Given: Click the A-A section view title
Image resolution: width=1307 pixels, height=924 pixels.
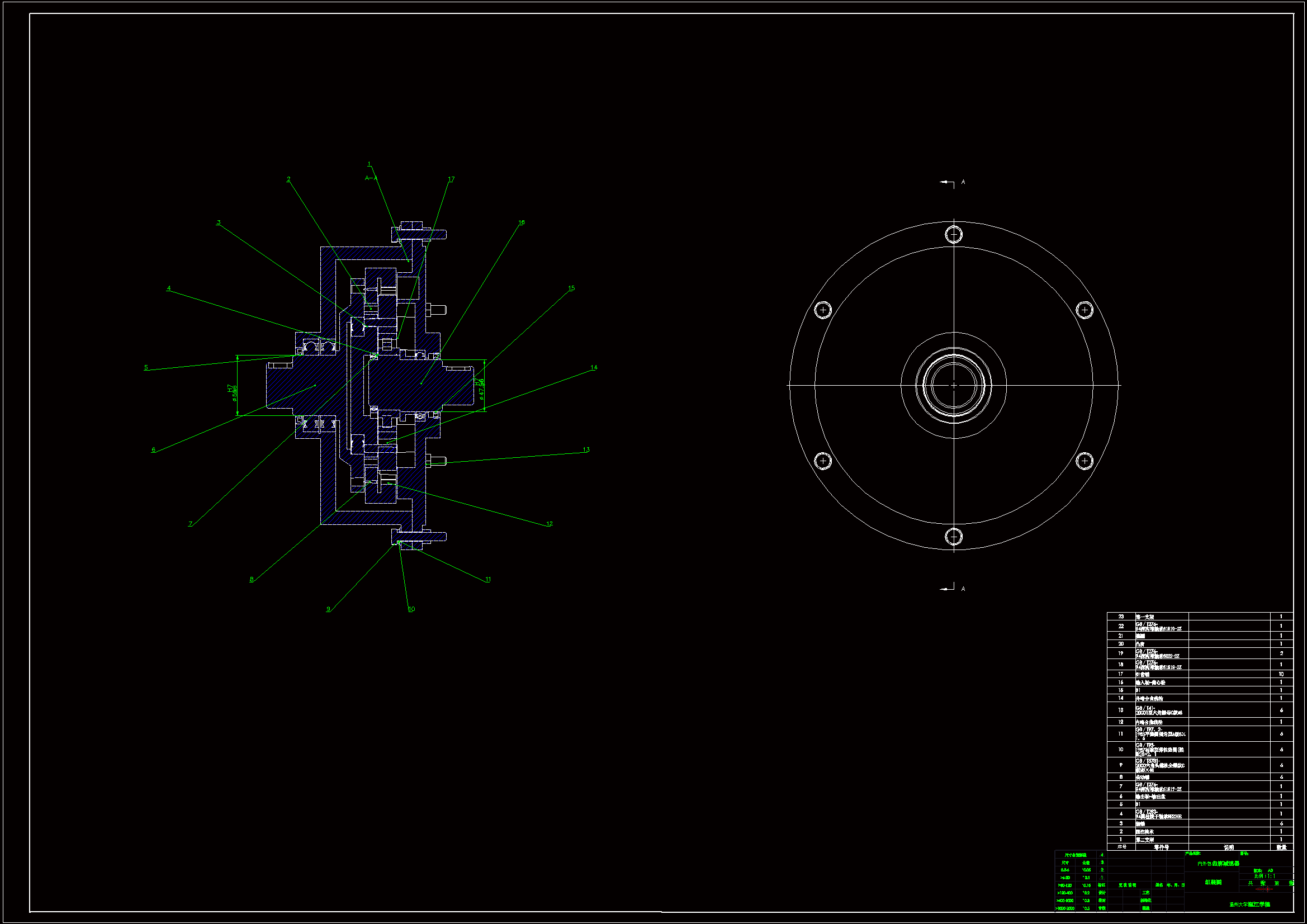Looking at the screenshot, I should (371, 178).
